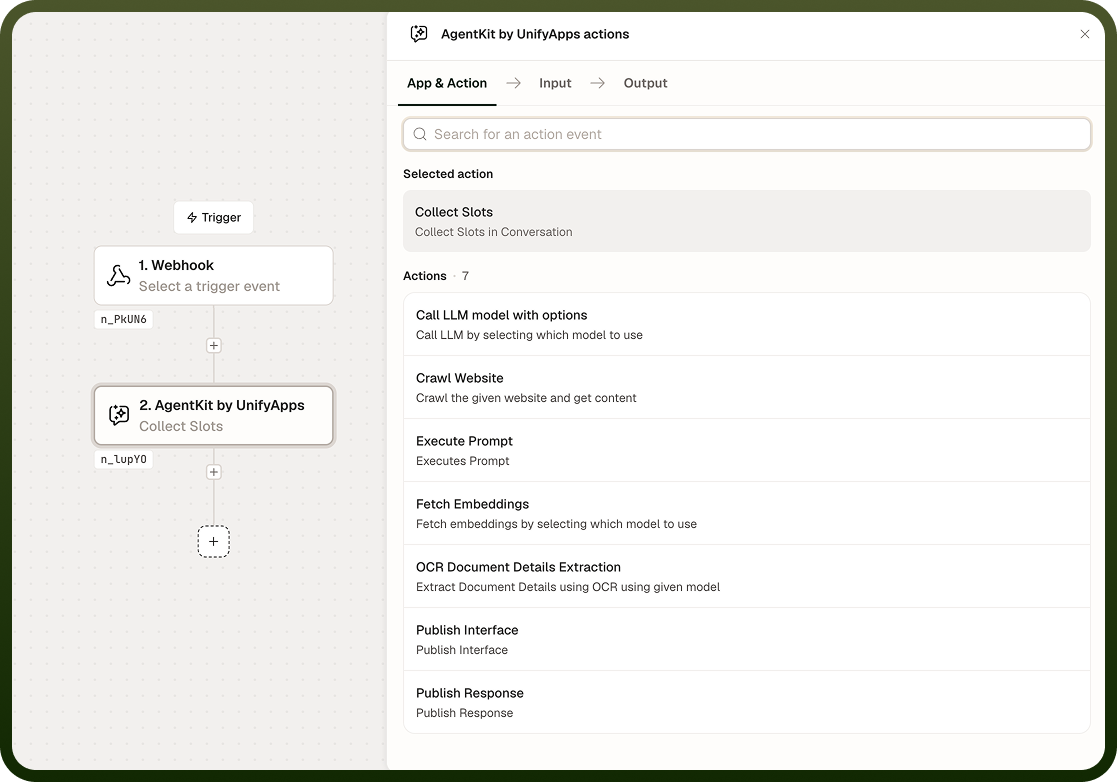The height and width of the screenshot is (782, 1117).
Task: Choose OCR Document Details Extraction action
Action: coord(747,576)
